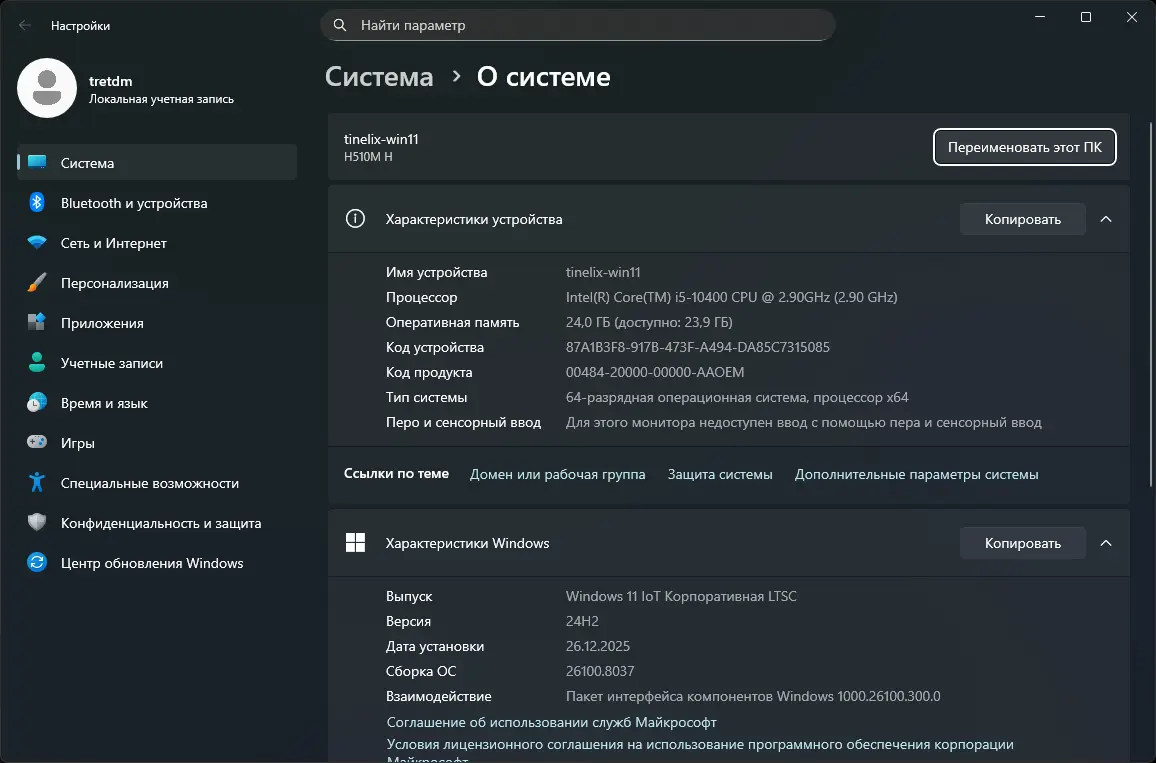Click the Время и язык clock icon
Image resolution: width=1156 pixels, height=763 pixels.
(x=37, y=403)
